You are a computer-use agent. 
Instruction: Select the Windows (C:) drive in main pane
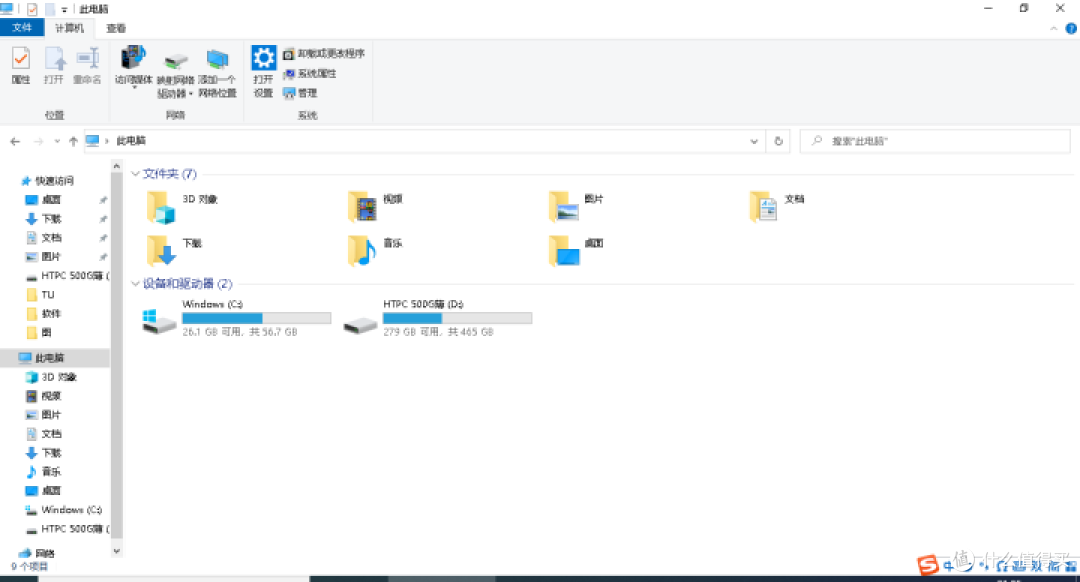[237, 318]
